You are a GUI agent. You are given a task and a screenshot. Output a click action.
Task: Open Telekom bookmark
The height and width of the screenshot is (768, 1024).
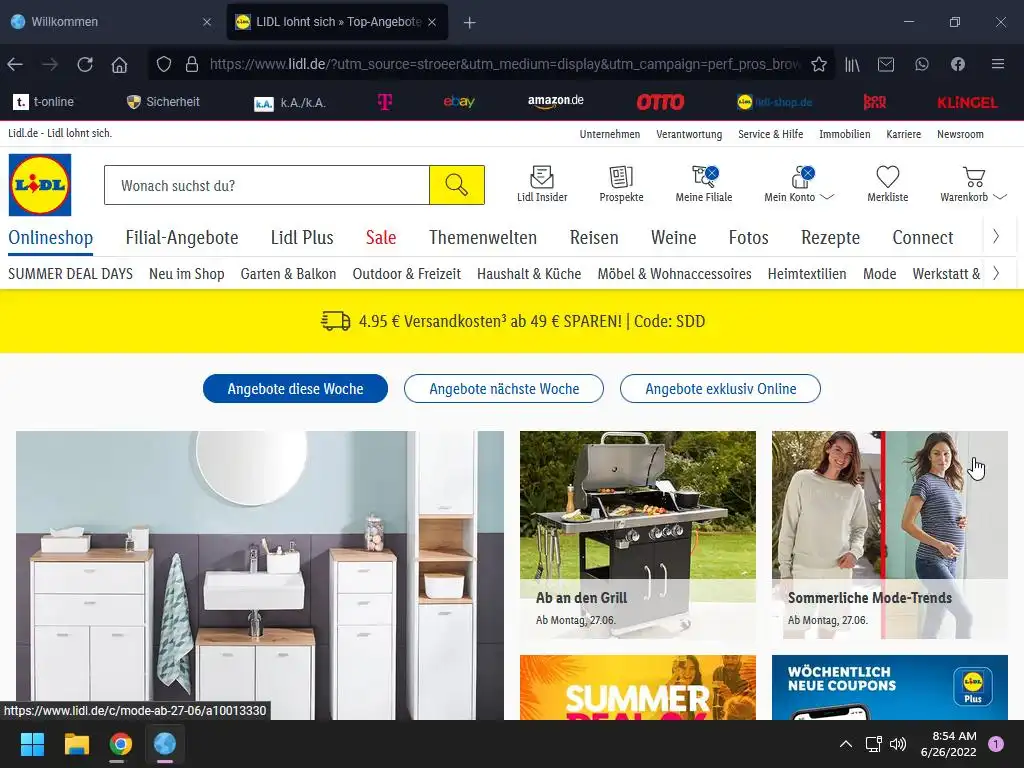point(385,102)
